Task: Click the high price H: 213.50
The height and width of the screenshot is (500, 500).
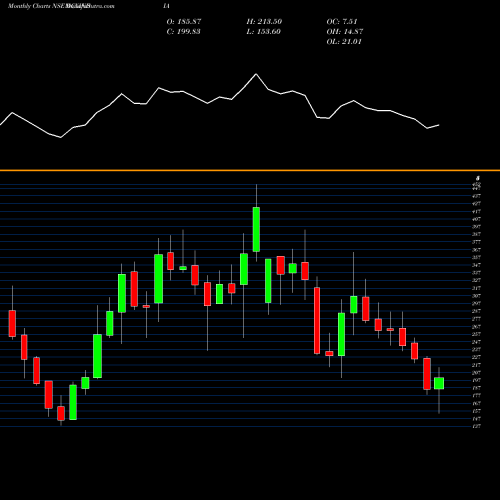Action: click(264, 22)
